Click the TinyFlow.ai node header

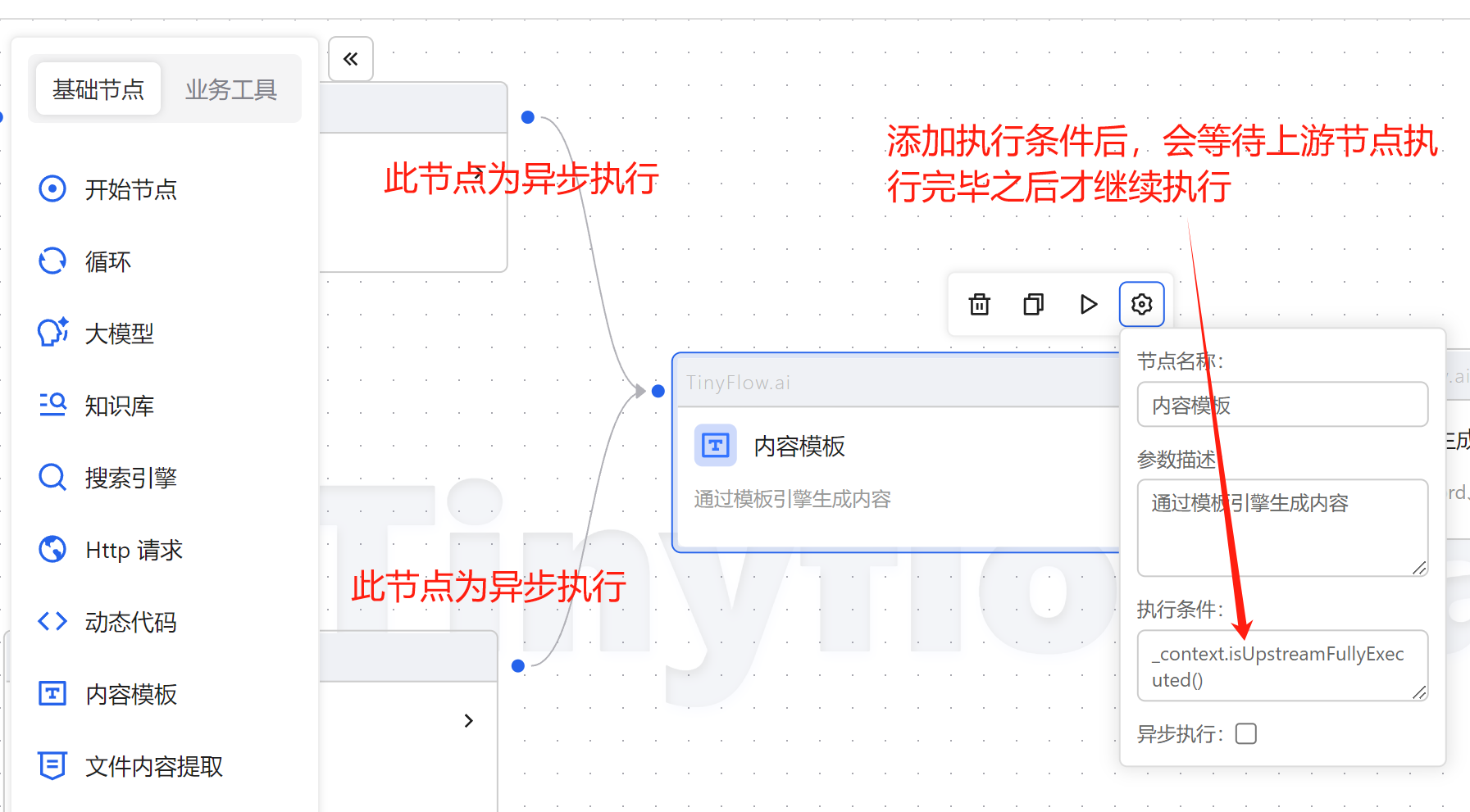point(897,382)
